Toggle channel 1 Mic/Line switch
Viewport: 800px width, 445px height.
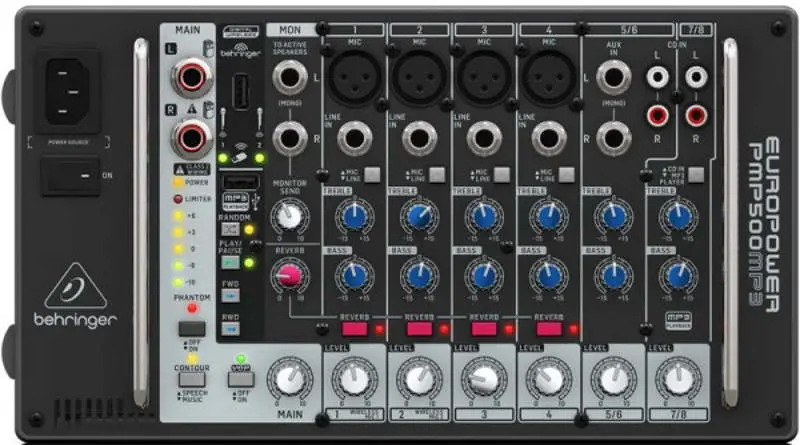pos(372,175)
